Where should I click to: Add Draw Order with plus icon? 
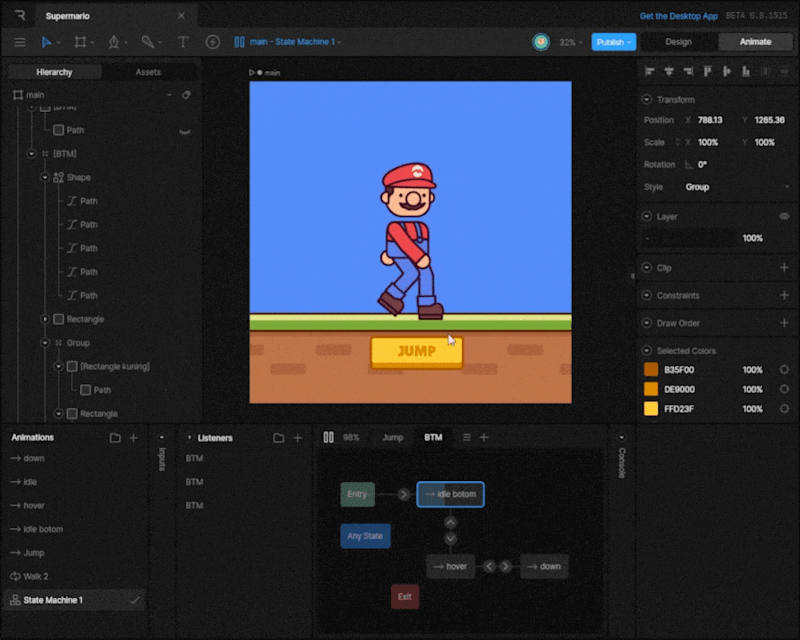pyautogui.click(x=784, y=323)
